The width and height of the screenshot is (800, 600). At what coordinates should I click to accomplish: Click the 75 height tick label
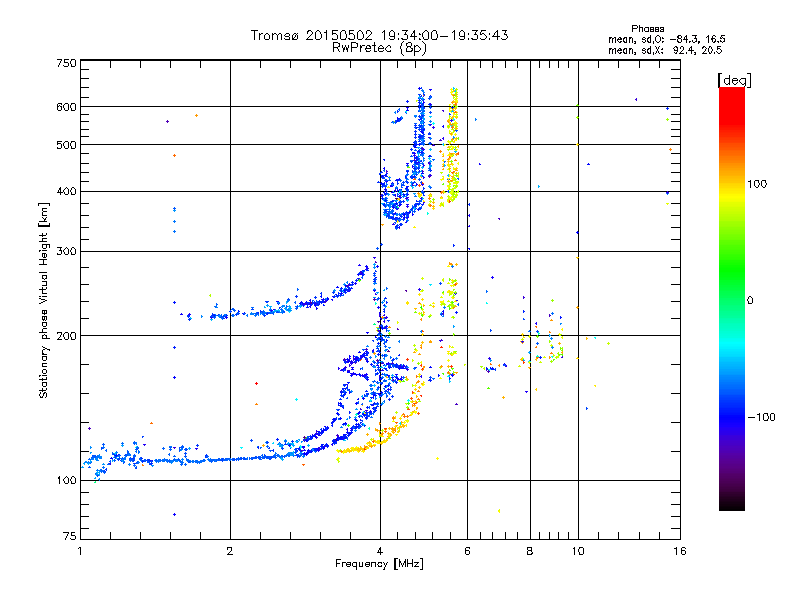pyautogui.click(x=70, y=536)
